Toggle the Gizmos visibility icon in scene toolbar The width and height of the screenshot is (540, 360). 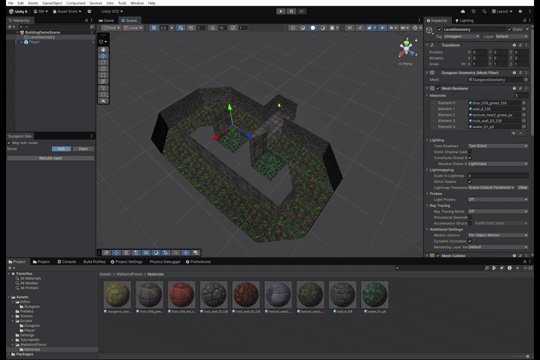pos(416,28)
